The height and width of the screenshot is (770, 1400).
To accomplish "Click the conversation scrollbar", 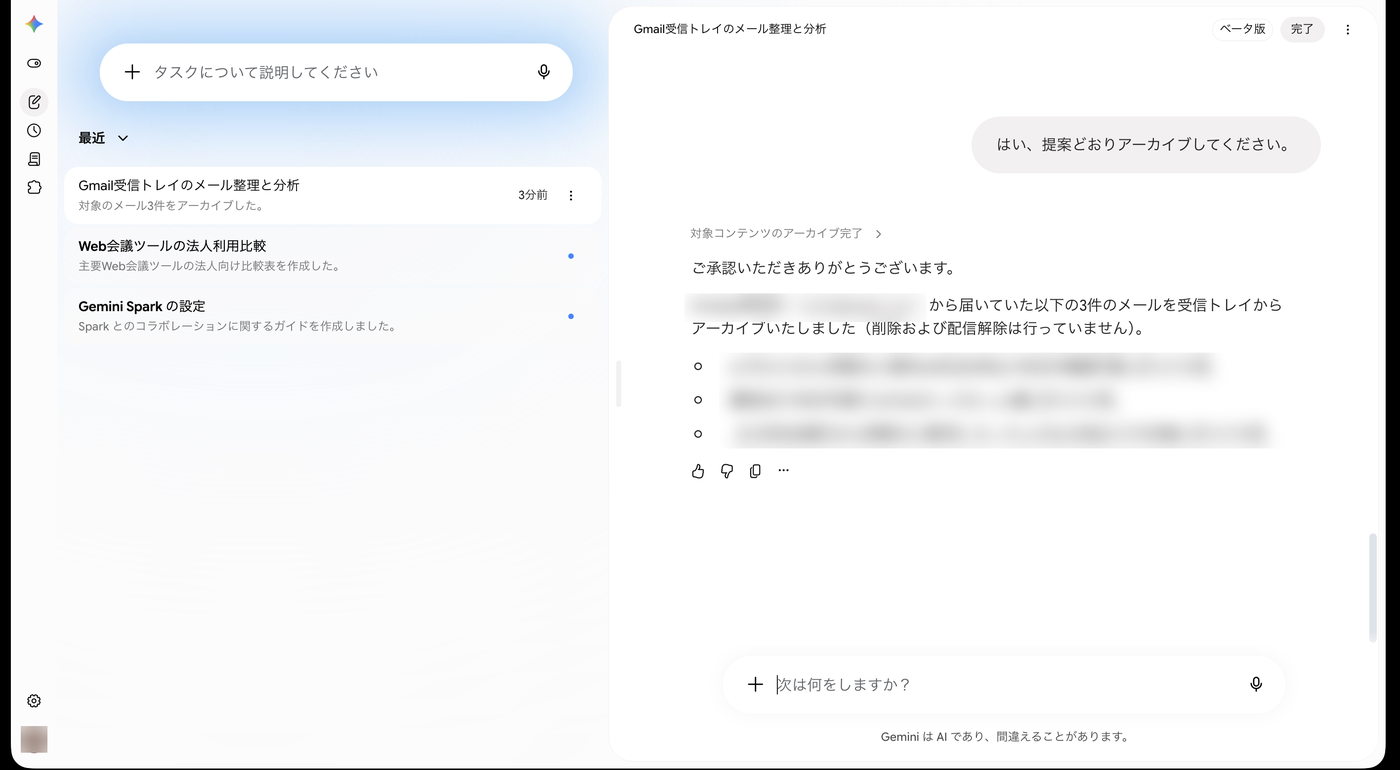I will tap(1373, 588).
